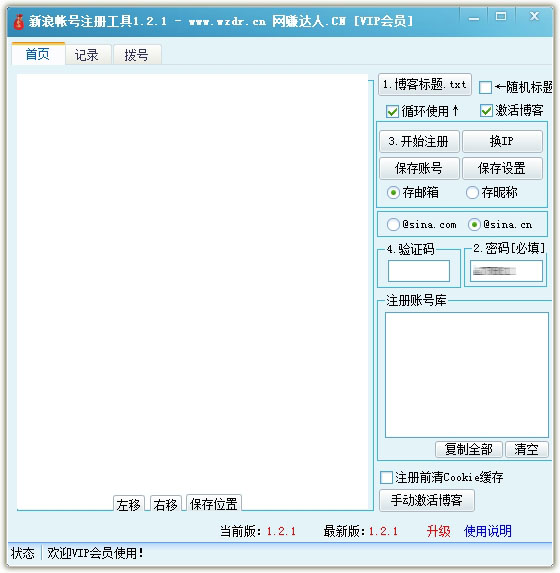Viewport: 560px width, 573px height.
Task: Click the 手动激活博客 button
Action: point(427,500)
